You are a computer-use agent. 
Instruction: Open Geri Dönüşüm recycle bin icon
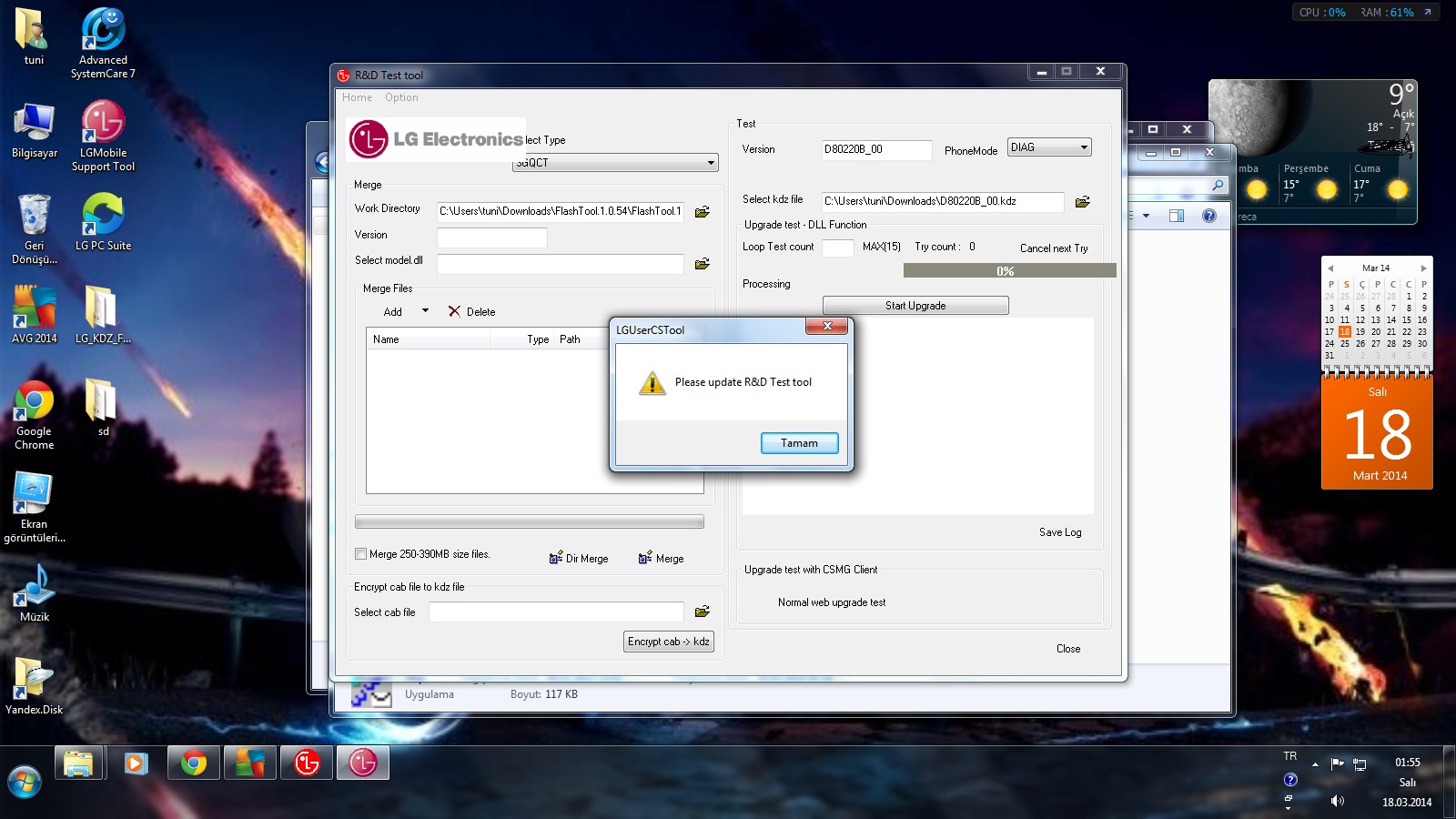coord(34,228)
